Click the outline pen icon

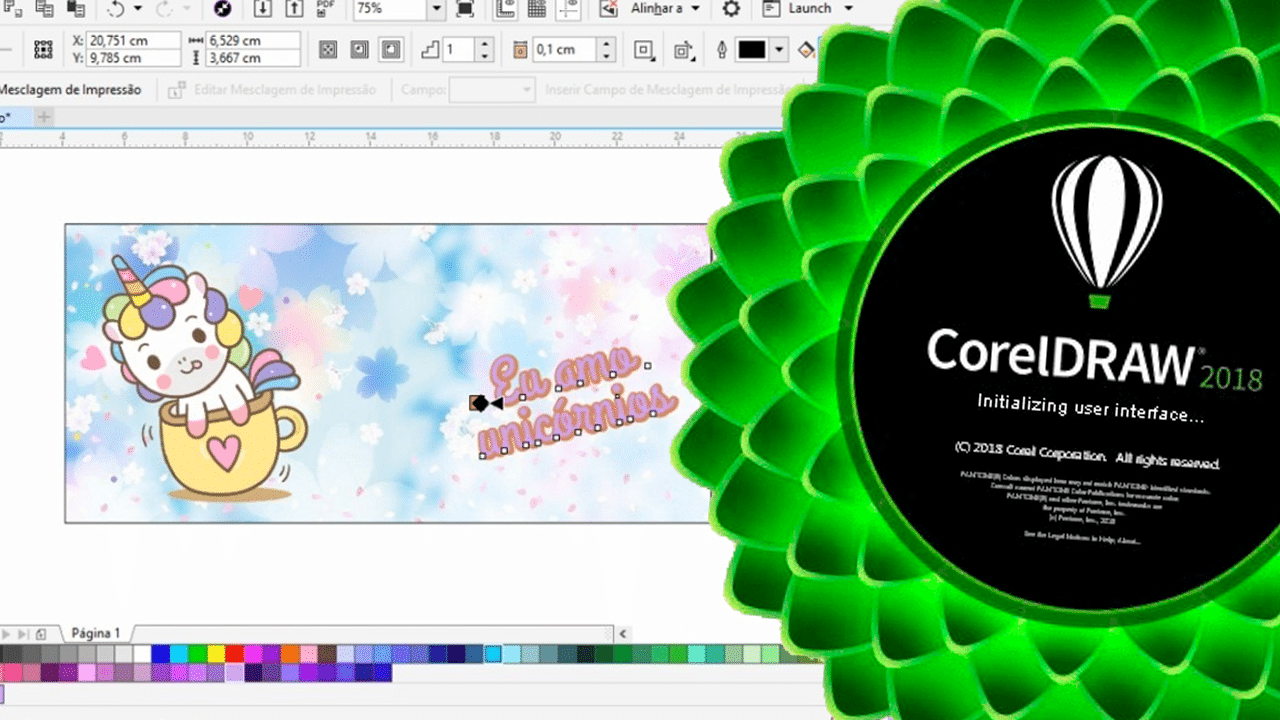click(722, 50)
